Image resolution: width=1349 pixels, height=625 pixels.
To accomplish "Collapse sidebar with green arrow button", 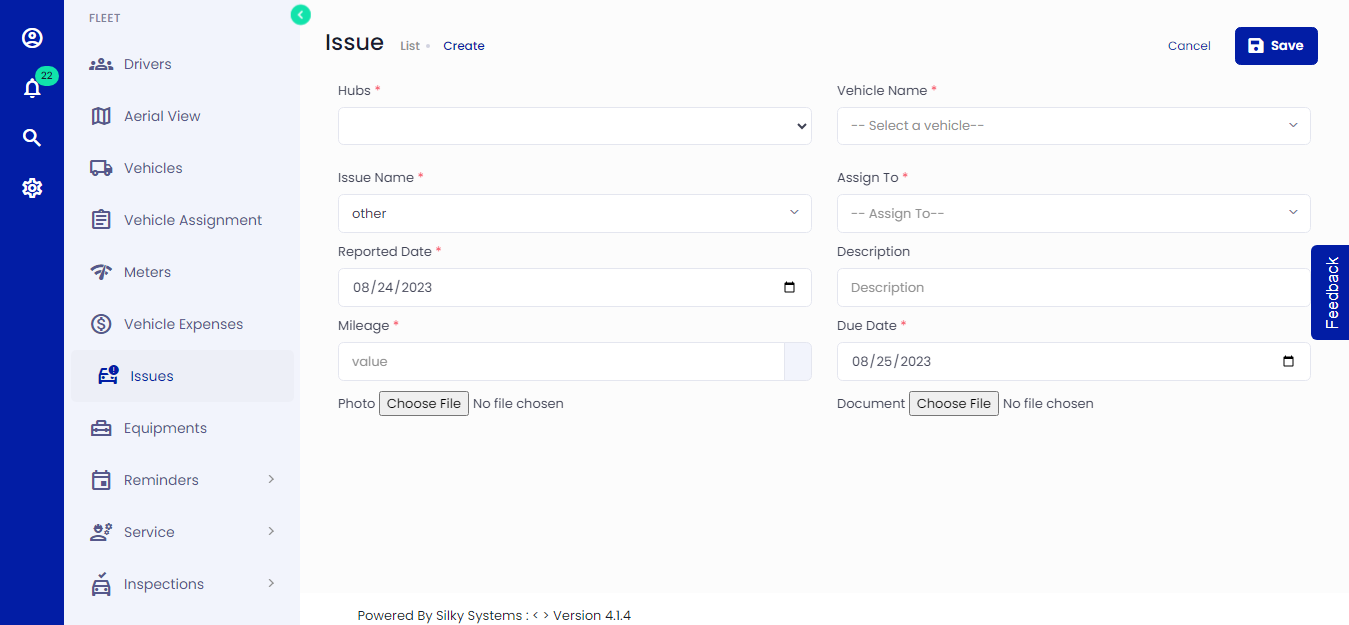I will point(300,14).
